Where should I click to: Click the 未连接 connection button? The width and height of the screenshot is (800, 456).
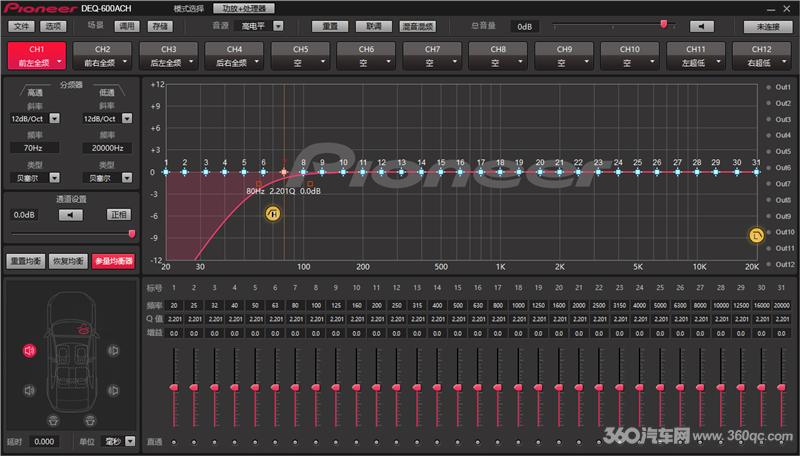768,27
